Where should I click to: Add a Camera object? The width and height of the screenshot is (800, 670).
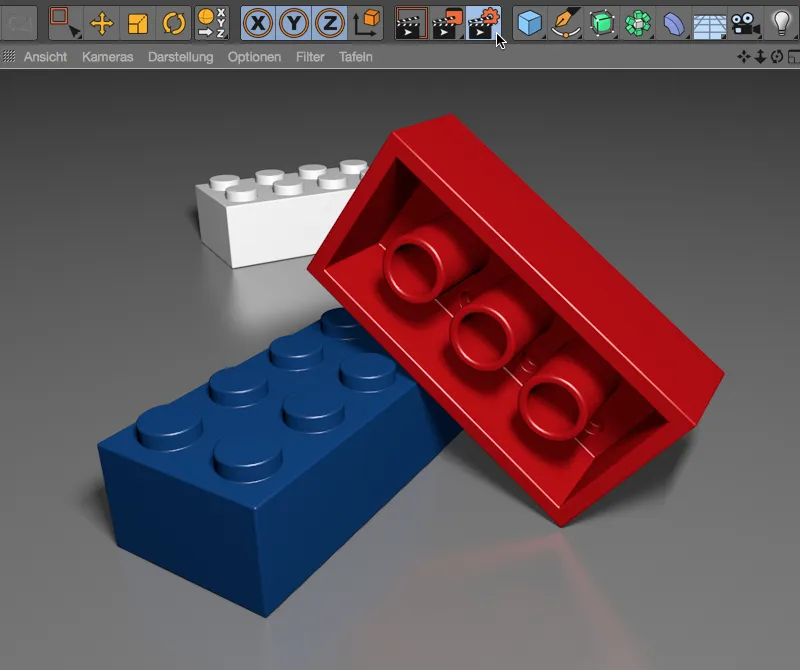[745, 23]
